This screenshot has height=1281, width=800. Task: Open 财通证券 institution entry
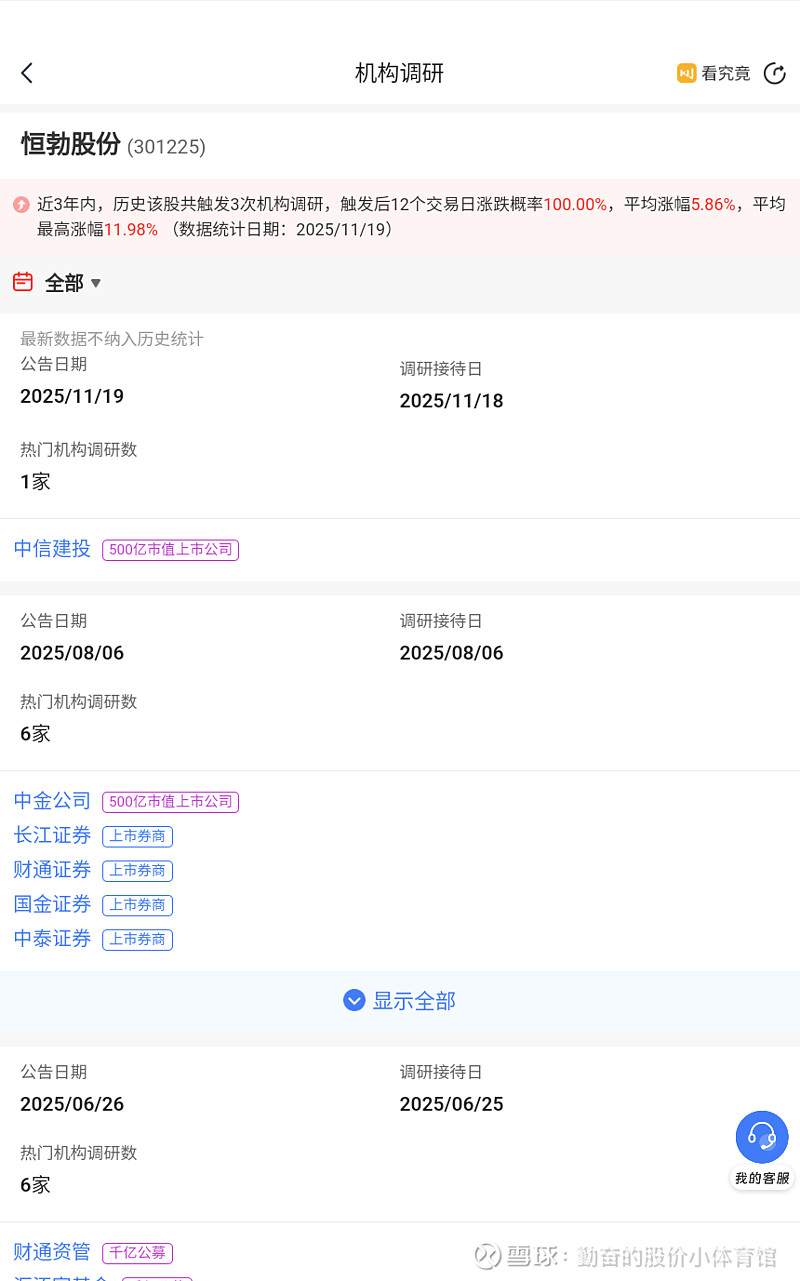(x=52, y=870)
